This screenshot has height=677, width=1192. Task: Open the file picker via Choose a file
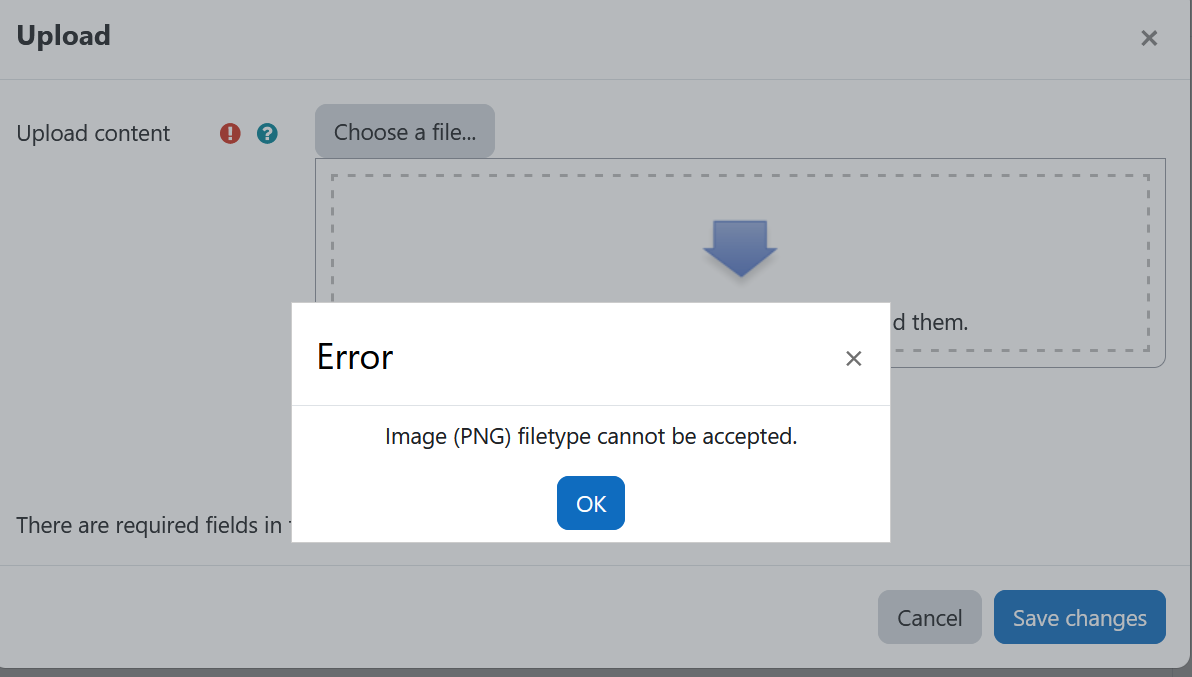click(x=405, y=131)
